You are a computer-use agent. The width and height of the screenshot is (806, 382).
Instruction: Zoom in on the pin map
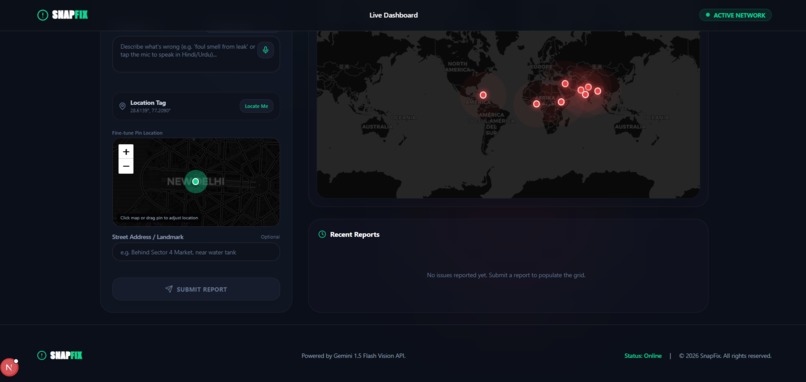click(x=126, y=152)
